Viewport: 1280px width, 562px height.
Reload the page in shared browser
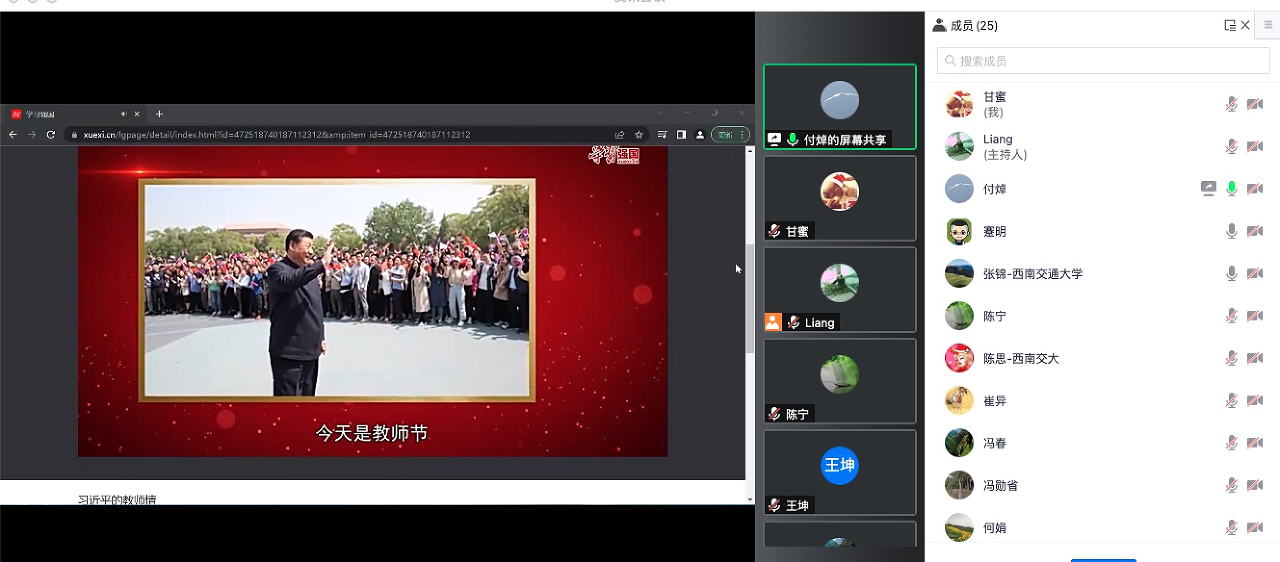(51, 135)
